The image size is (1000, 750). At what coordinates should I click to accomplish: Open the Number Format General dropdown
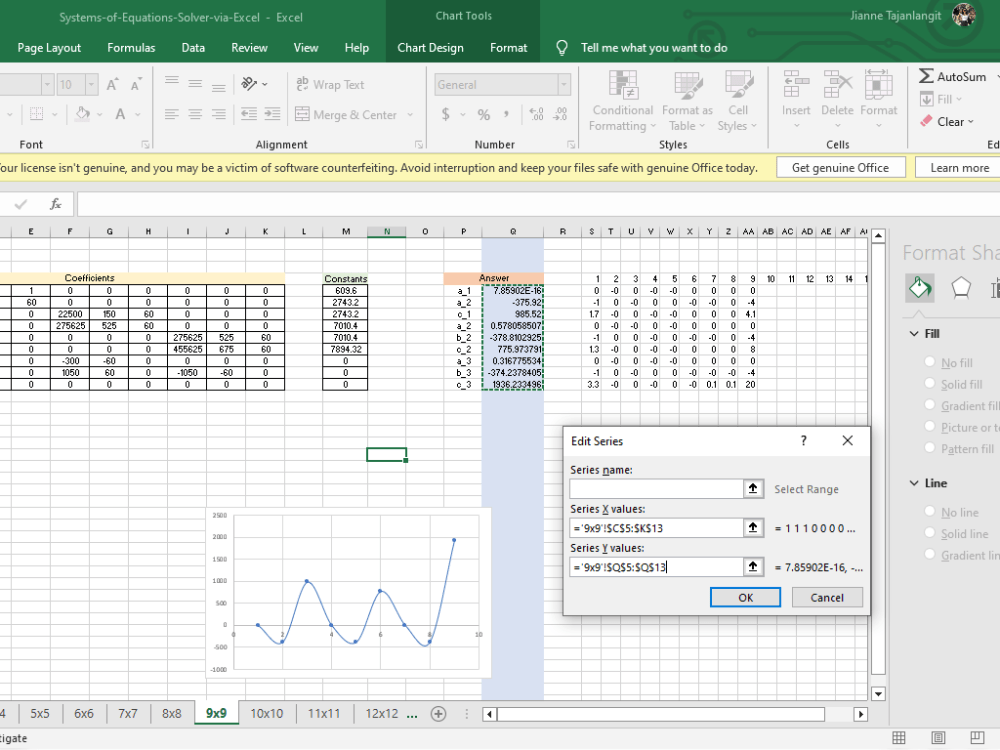pyautogui.click(x=564, y=84)
